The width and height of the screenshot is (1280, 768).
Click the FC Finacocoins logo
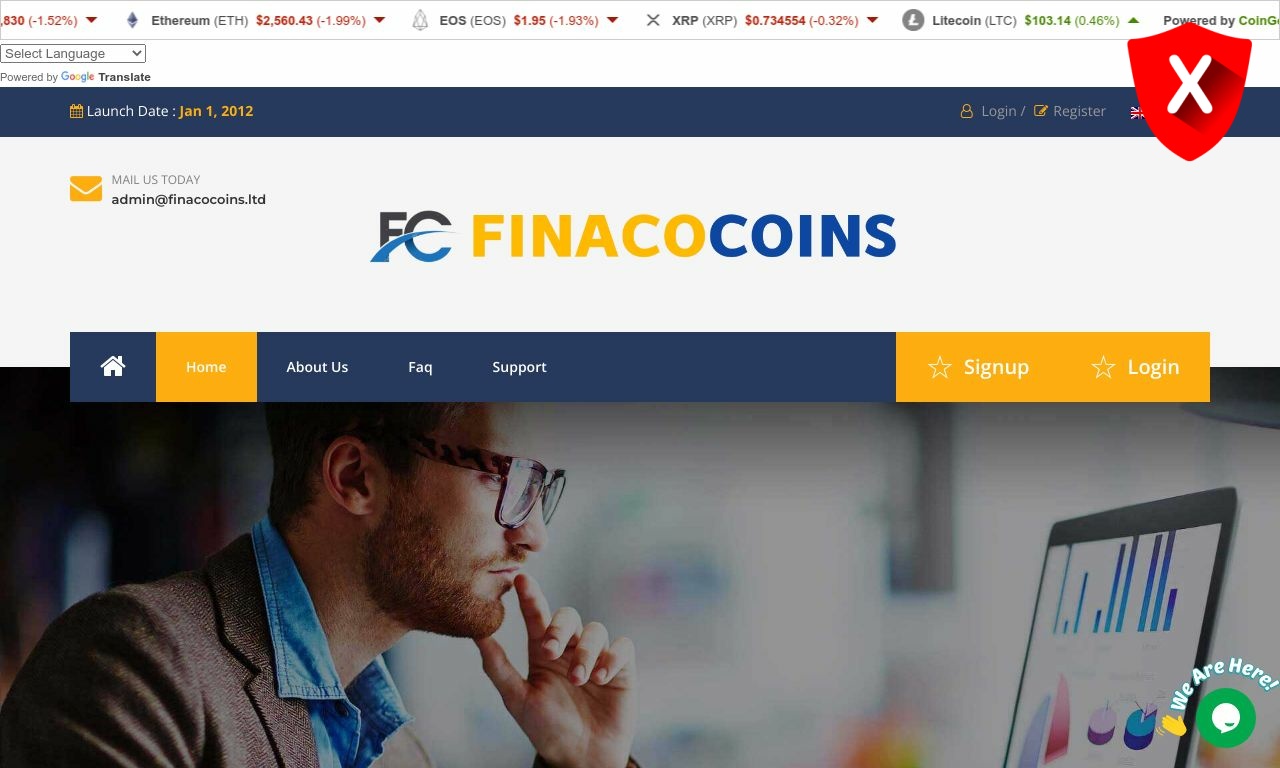(x=633, y=236)
